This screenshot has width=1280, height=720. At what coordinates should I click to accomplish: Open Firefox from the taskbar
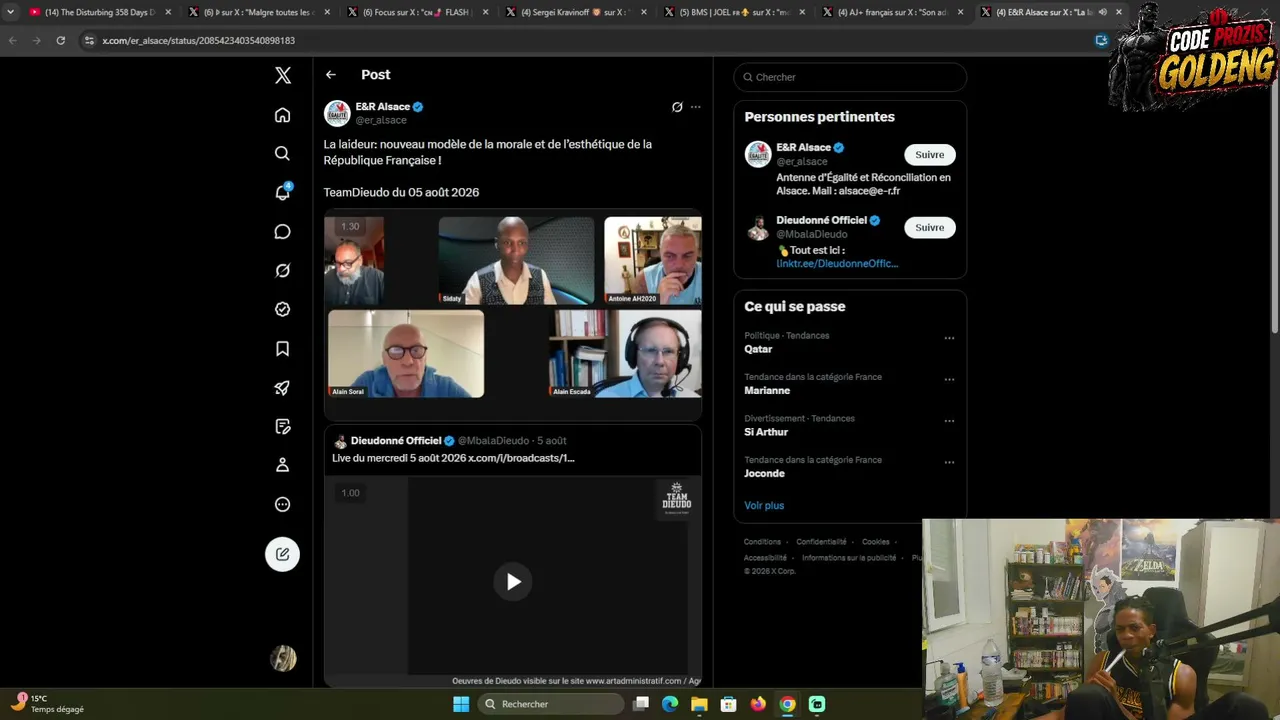(x=758, y=704)
